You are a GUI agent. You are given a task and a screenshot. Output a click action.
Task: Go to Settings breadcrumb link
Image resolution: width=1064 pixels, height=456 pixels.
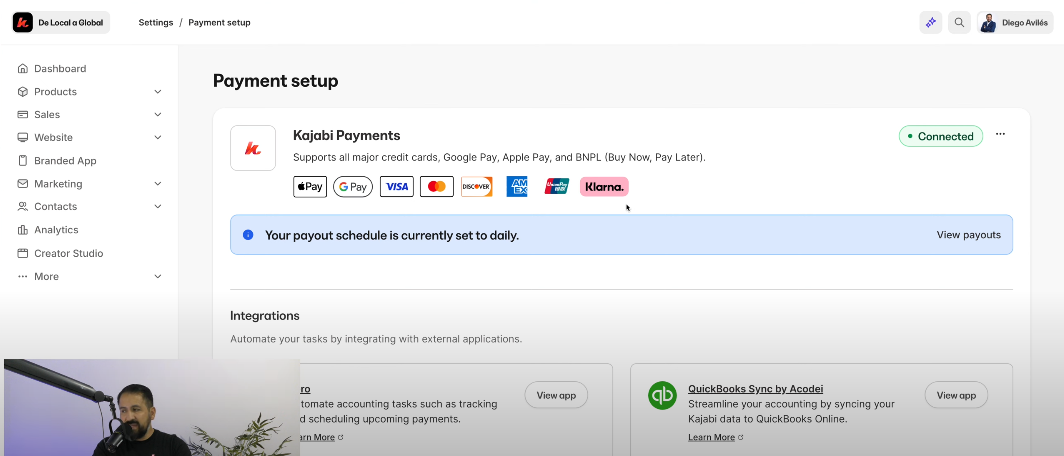[x=156, y=23]
